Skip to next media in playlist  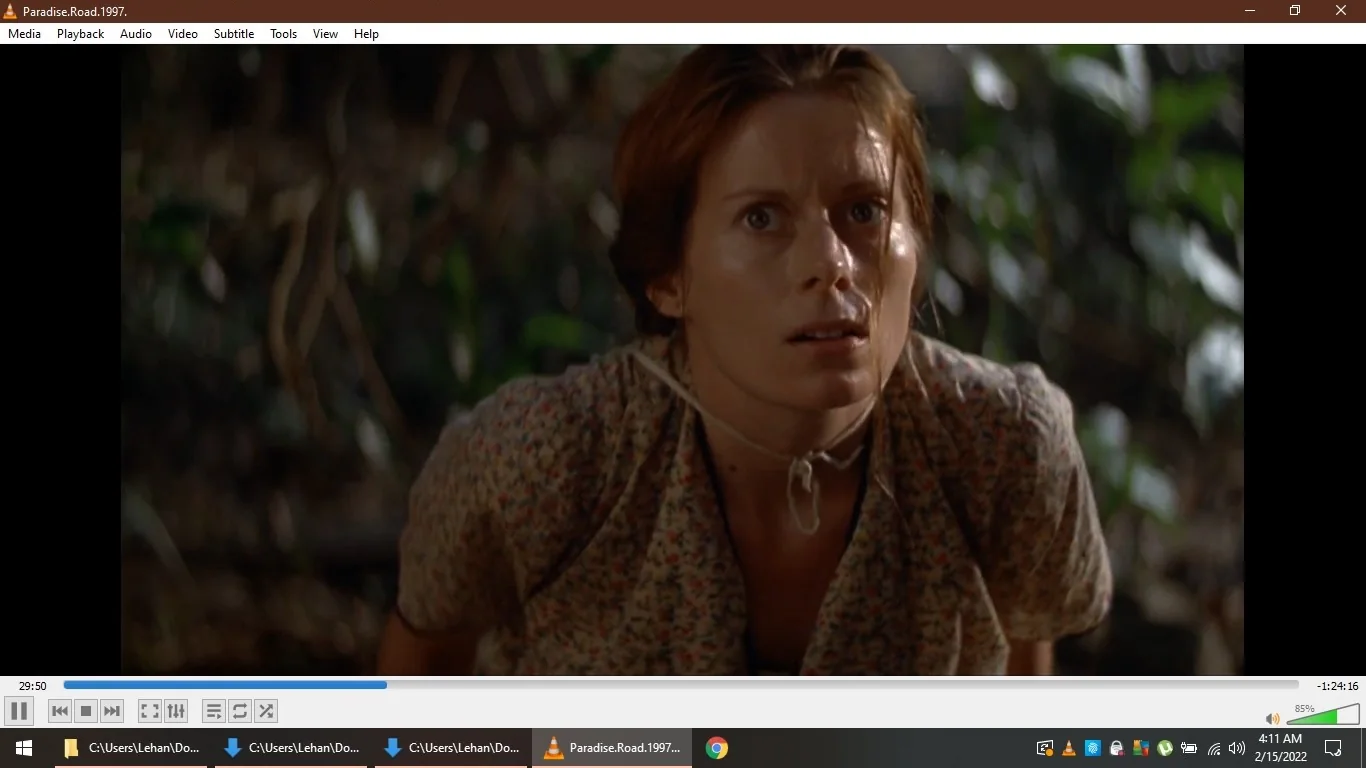tap(112, 711)
